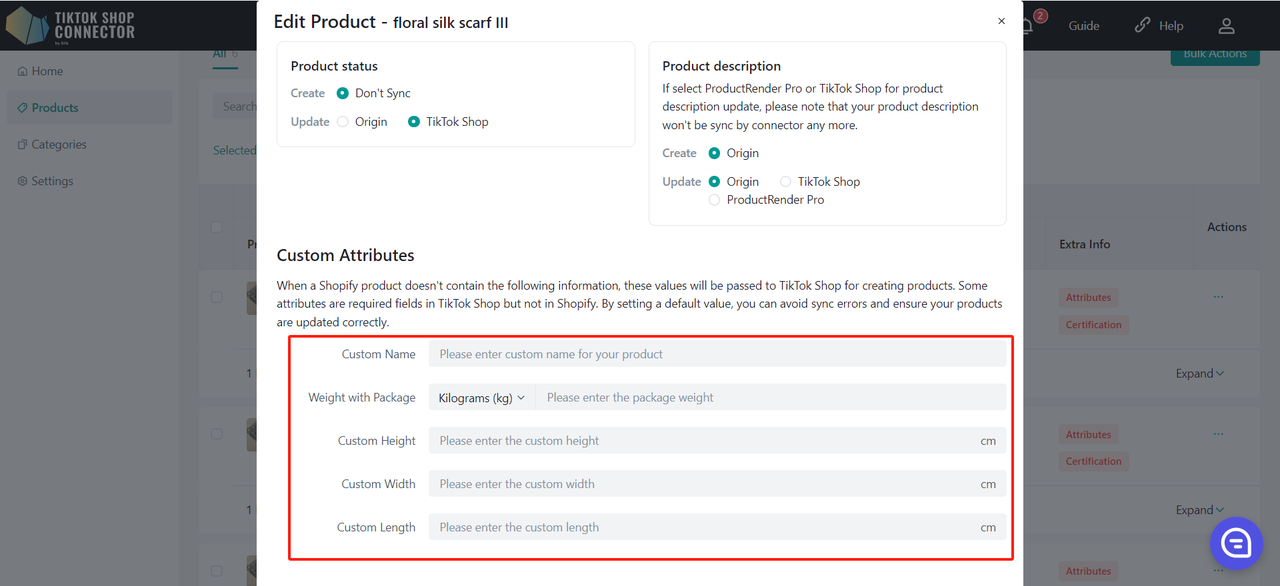The width and height of the screenshot is (1280, 586).
Task: Click second row Attributes tag
Action: [1088, 434]
